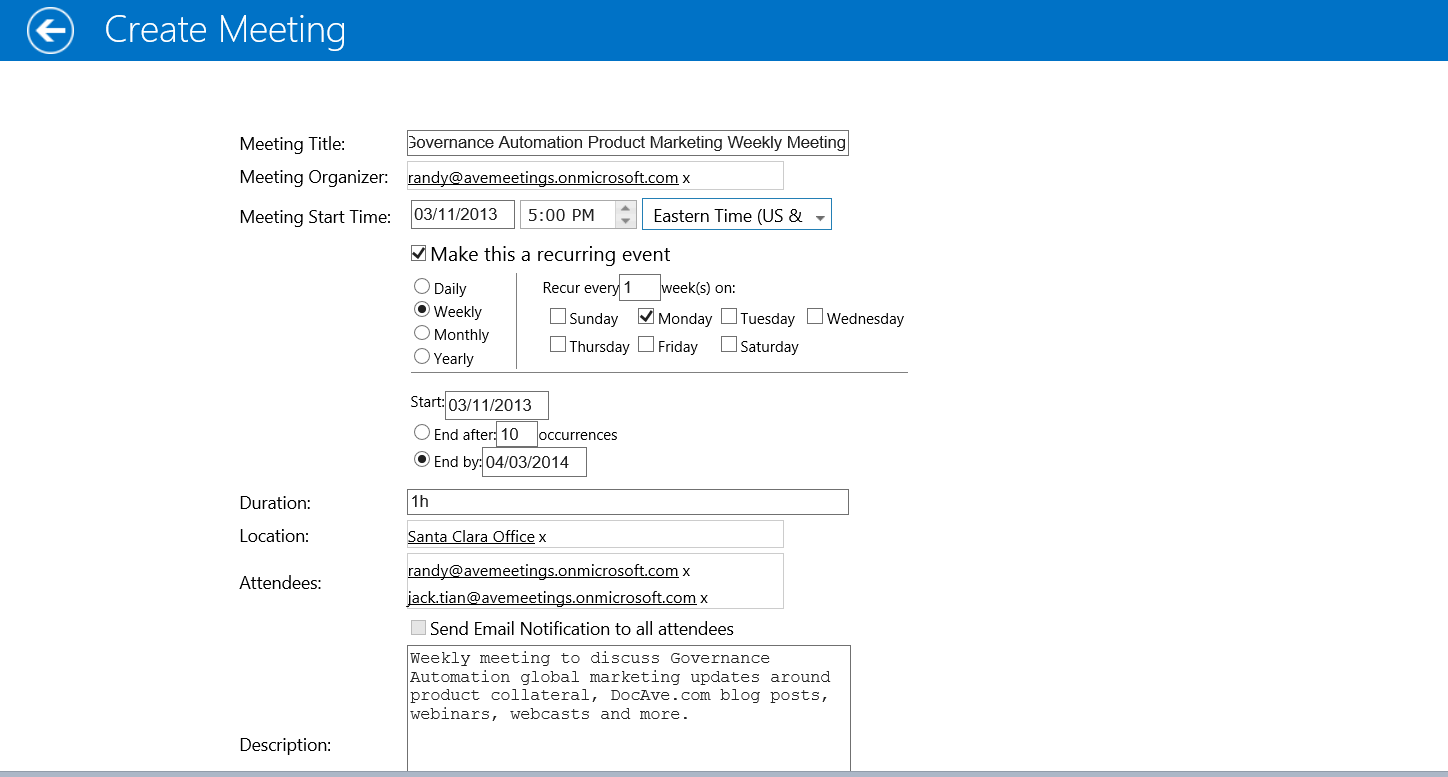Open attendee randy@avemeetings.onmicrosoft.com link
This screenshot has height=777, width=1448.
click(543, 571)
